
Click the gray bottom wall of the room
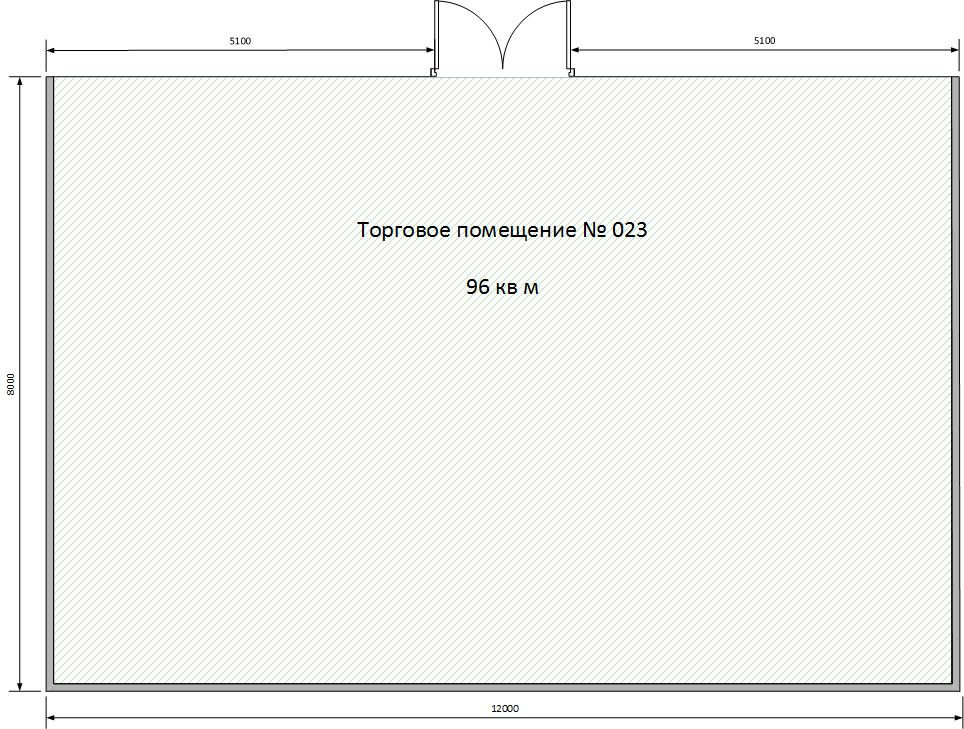[500, 687]
